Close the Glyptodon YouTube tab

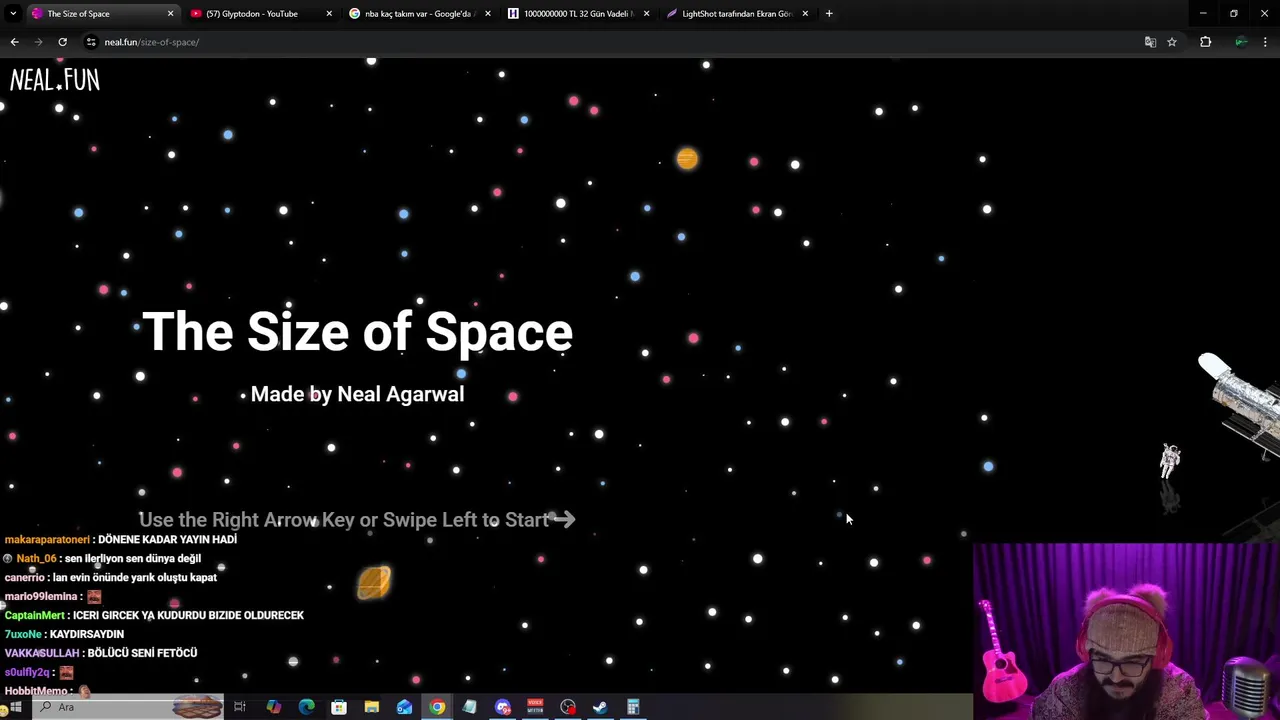click(x=329, y=14)
